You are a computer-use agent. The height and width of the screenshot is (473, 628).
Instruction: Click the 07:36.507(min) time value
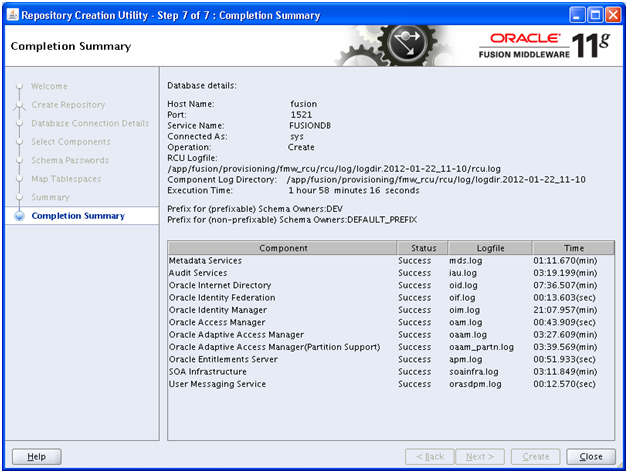[565, 286]
